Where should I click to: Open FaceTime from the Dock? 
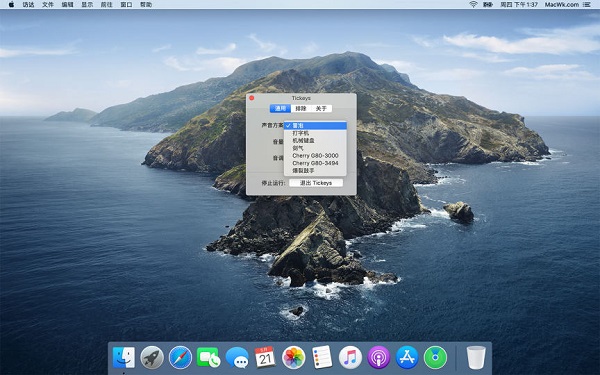pos(209,357)
